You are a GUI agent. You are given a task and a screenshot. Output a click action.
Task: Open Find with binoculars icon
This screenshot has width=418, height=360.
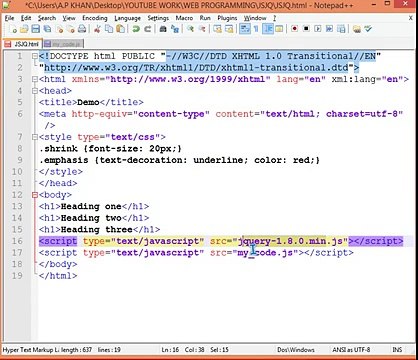click(163, 29)
